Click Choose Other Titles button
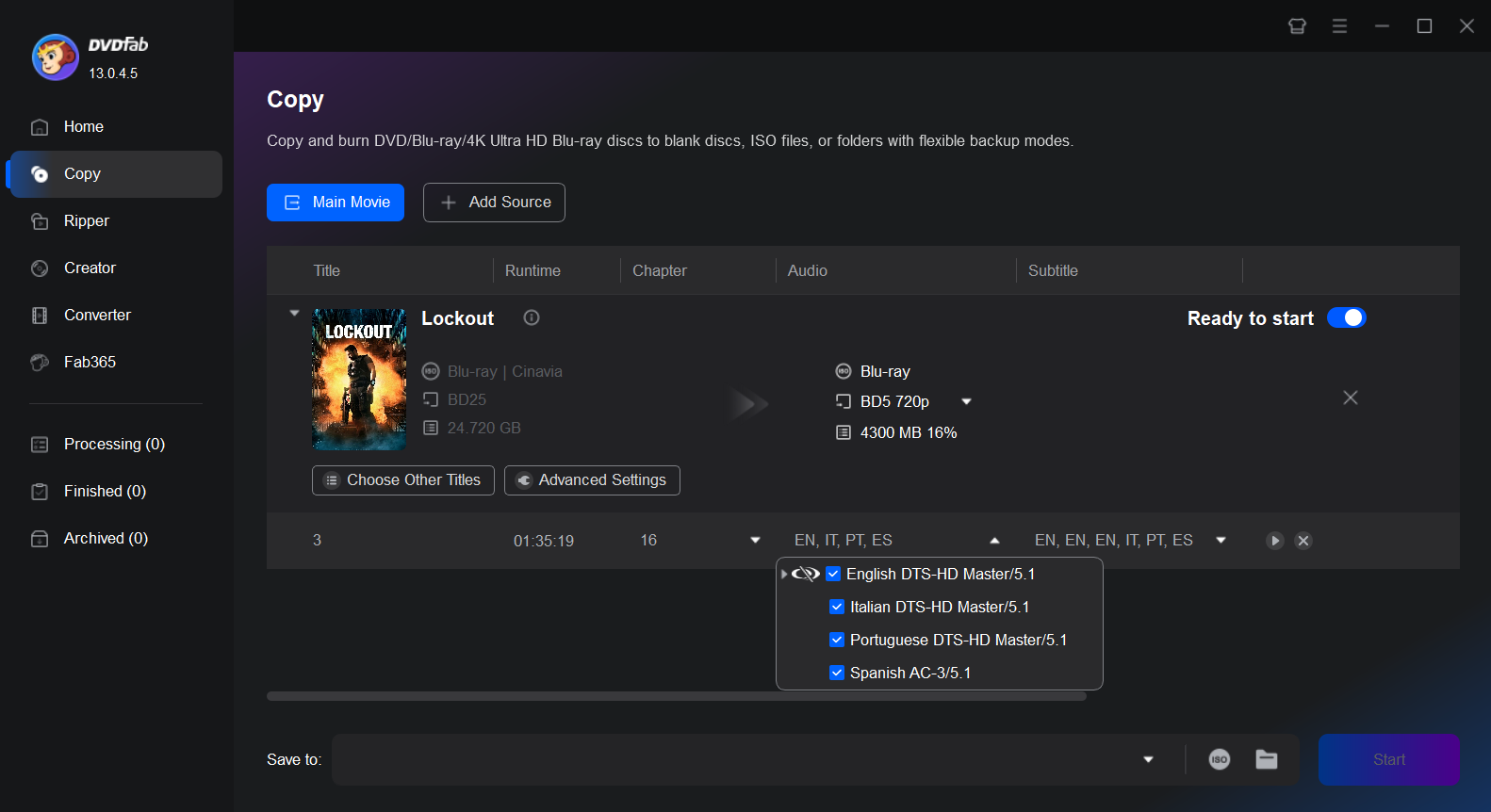 (403, 480)
